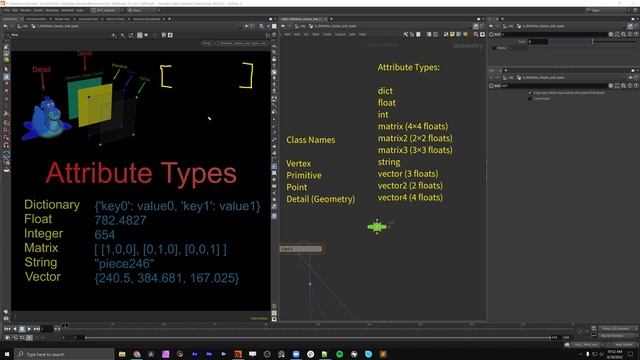The width and height of the screenshot is (640, 360).
Task: Jump to first frame in playbar
Action: click(8, 329)
